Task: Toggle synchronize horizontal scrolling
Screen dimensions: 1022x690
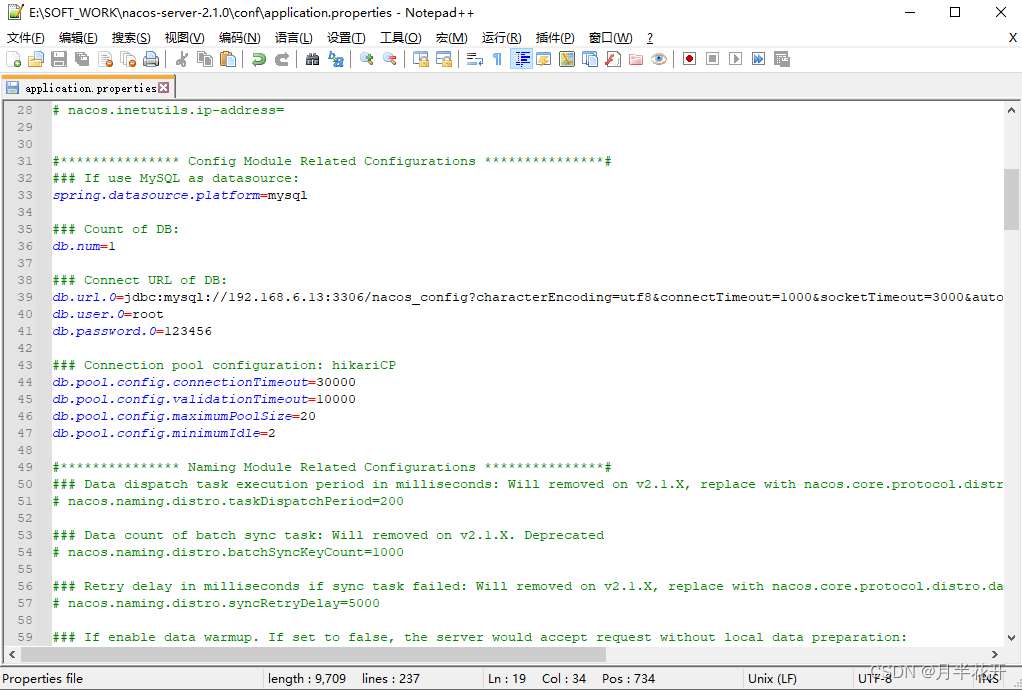Action: 444,59
